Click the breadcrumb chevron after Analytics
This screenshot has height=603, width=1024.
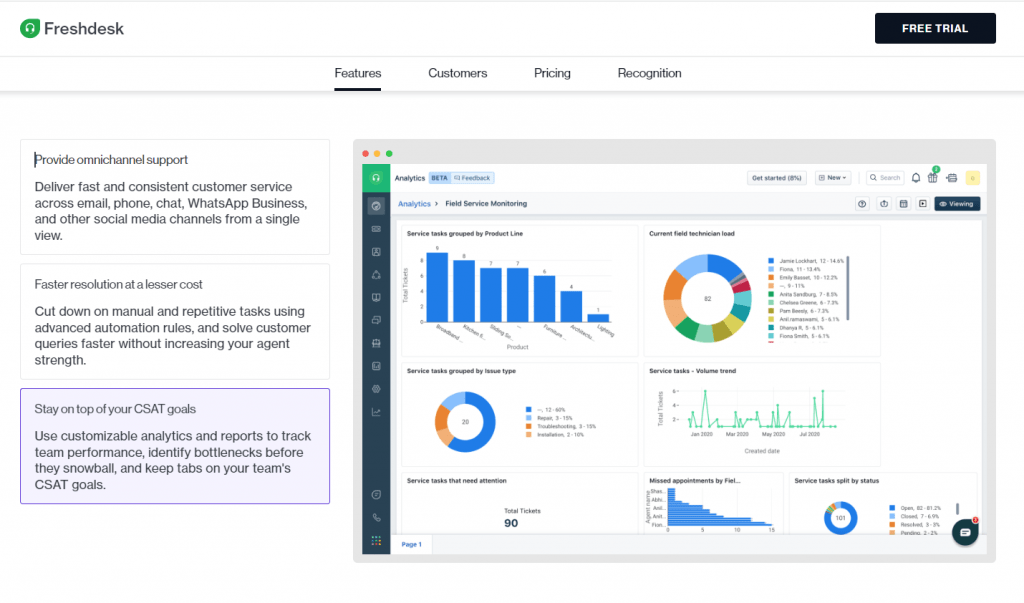coord(436,204)
